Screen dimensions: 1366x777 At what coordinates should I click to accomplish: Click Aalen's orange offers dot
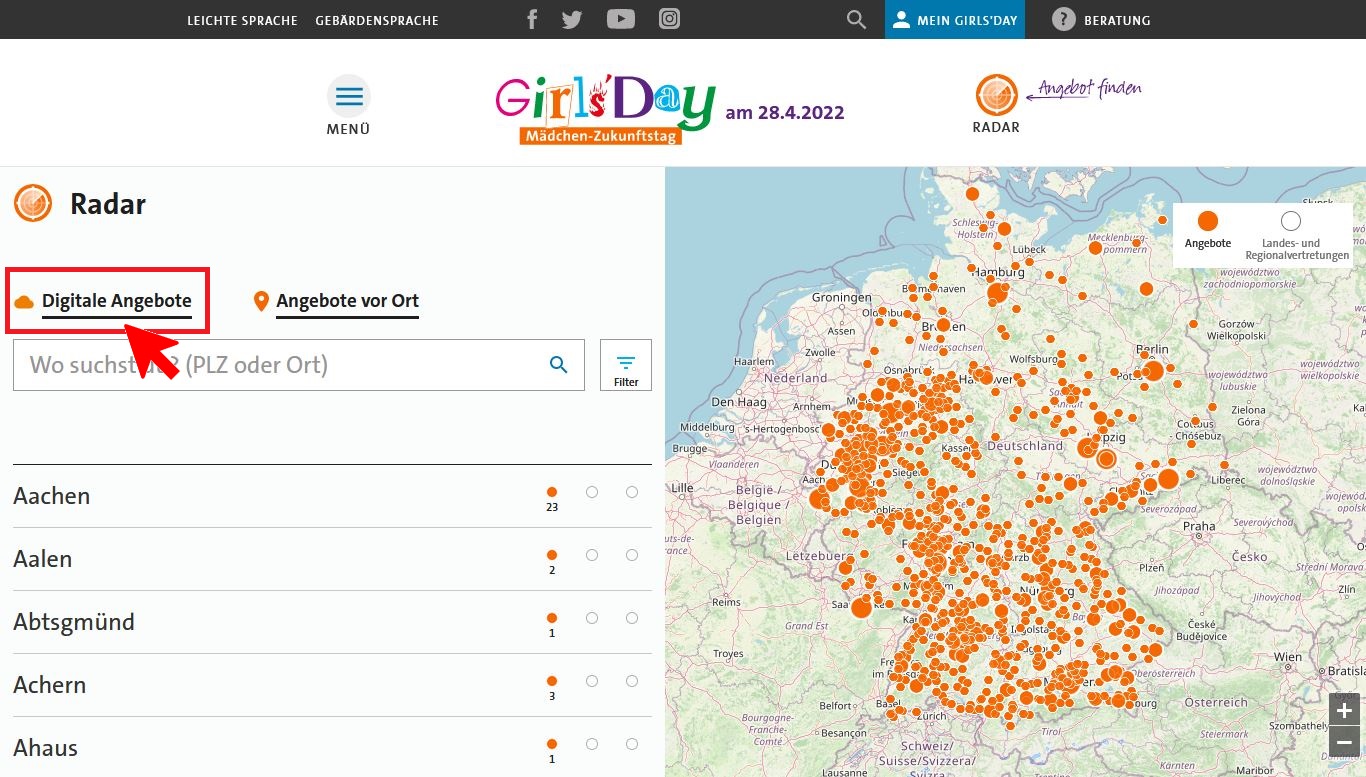(x=552, y=555)
